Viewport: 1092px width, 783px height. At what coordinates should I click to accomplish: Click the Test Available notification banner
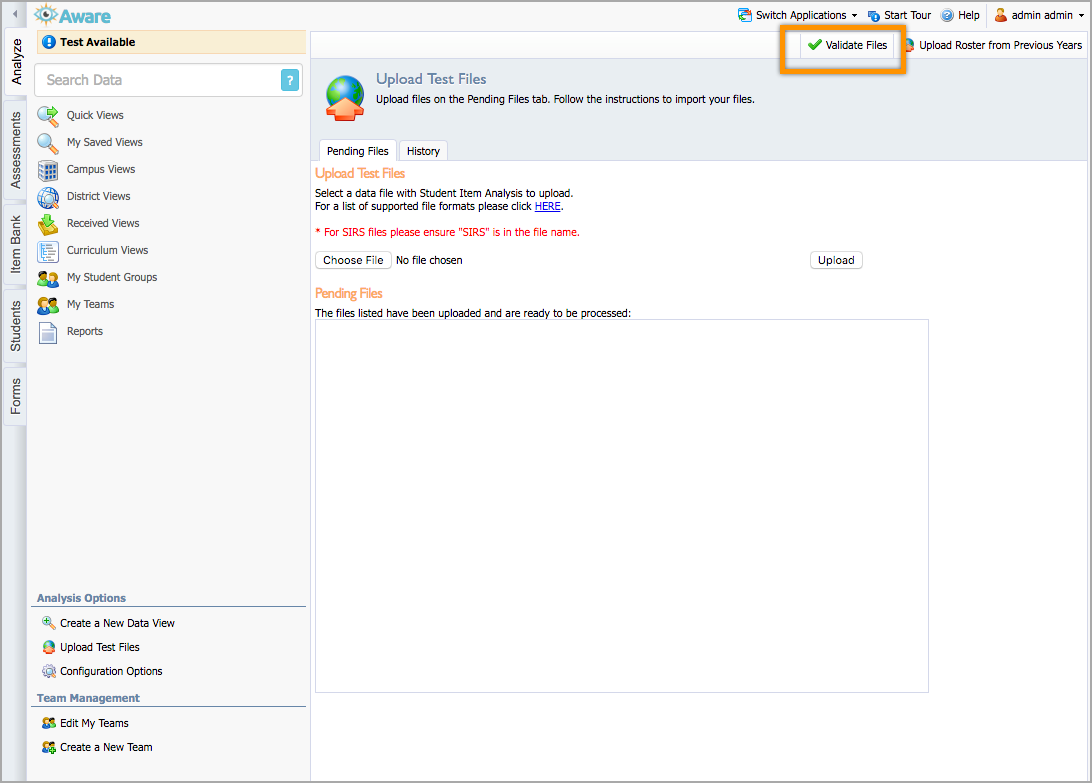point(171,42)
